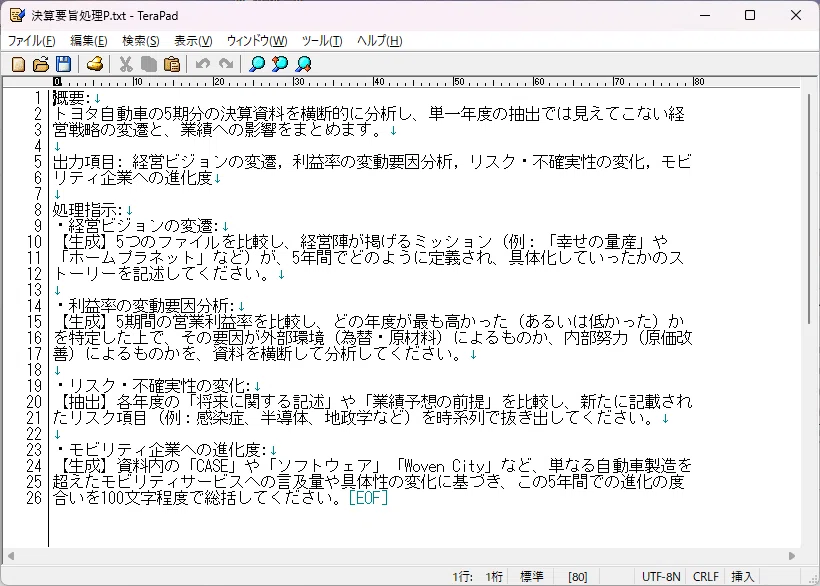Viewport: 820px width, 586px height.
Task: Click the Find Next magnifier icon
Action: coord(303,64)
